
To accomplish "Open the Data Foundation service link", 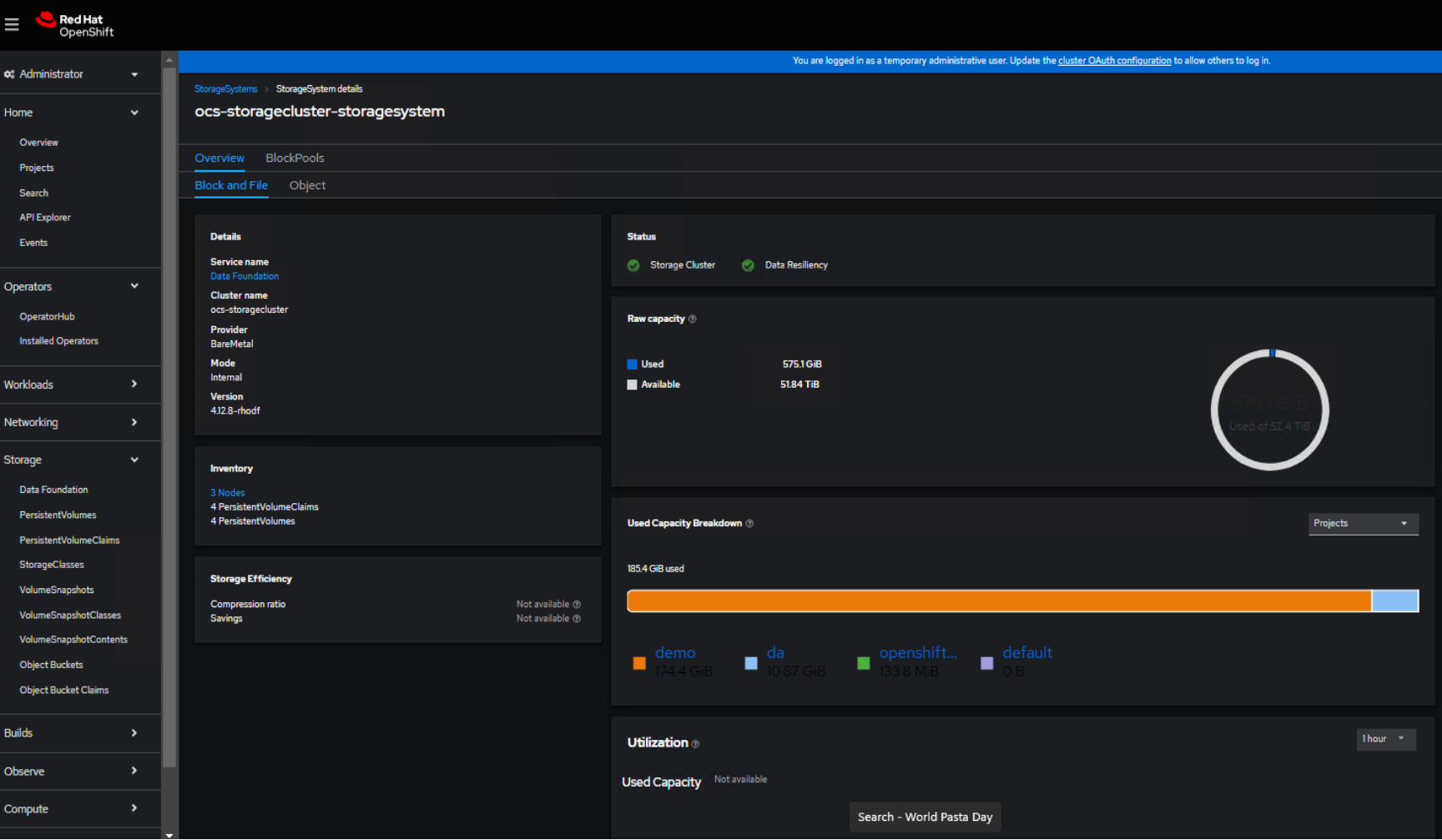I will pos(245,276).
